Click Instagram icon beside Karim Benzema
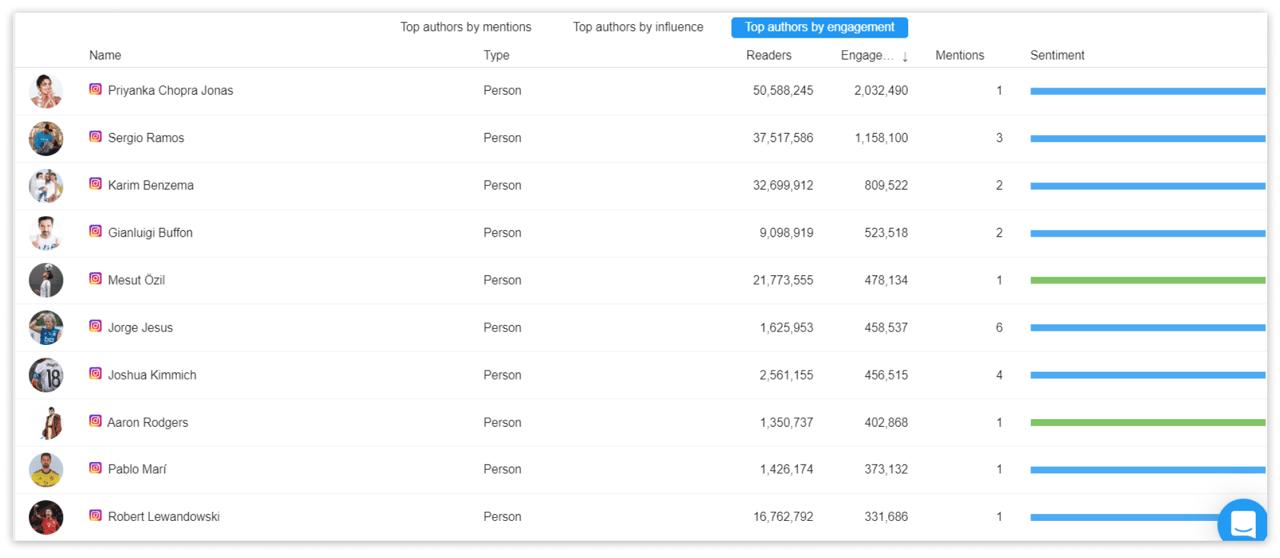The image size is (1280, 558). point(95,184)
